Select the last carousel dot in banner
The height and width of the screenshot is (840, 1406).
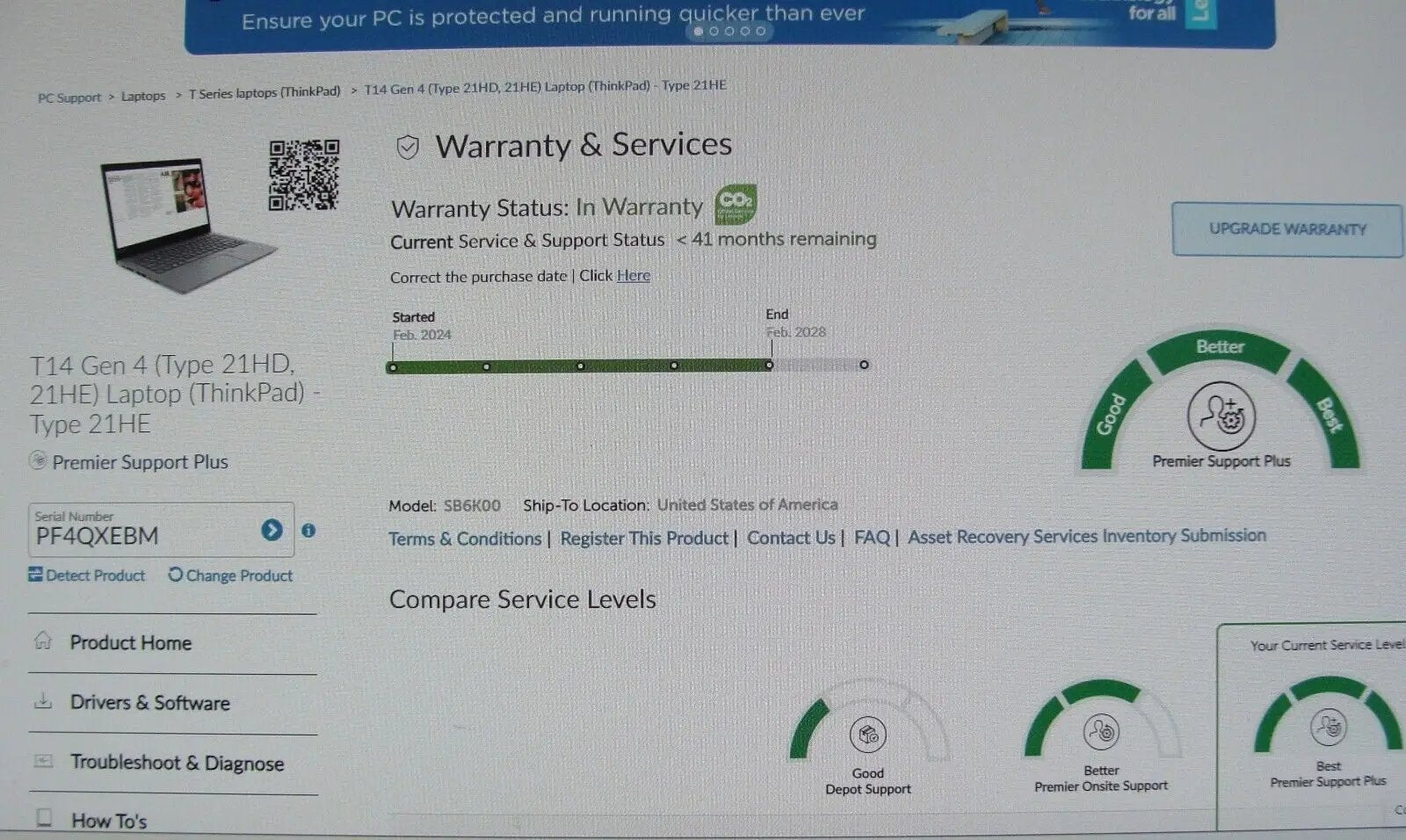[761, 31]
